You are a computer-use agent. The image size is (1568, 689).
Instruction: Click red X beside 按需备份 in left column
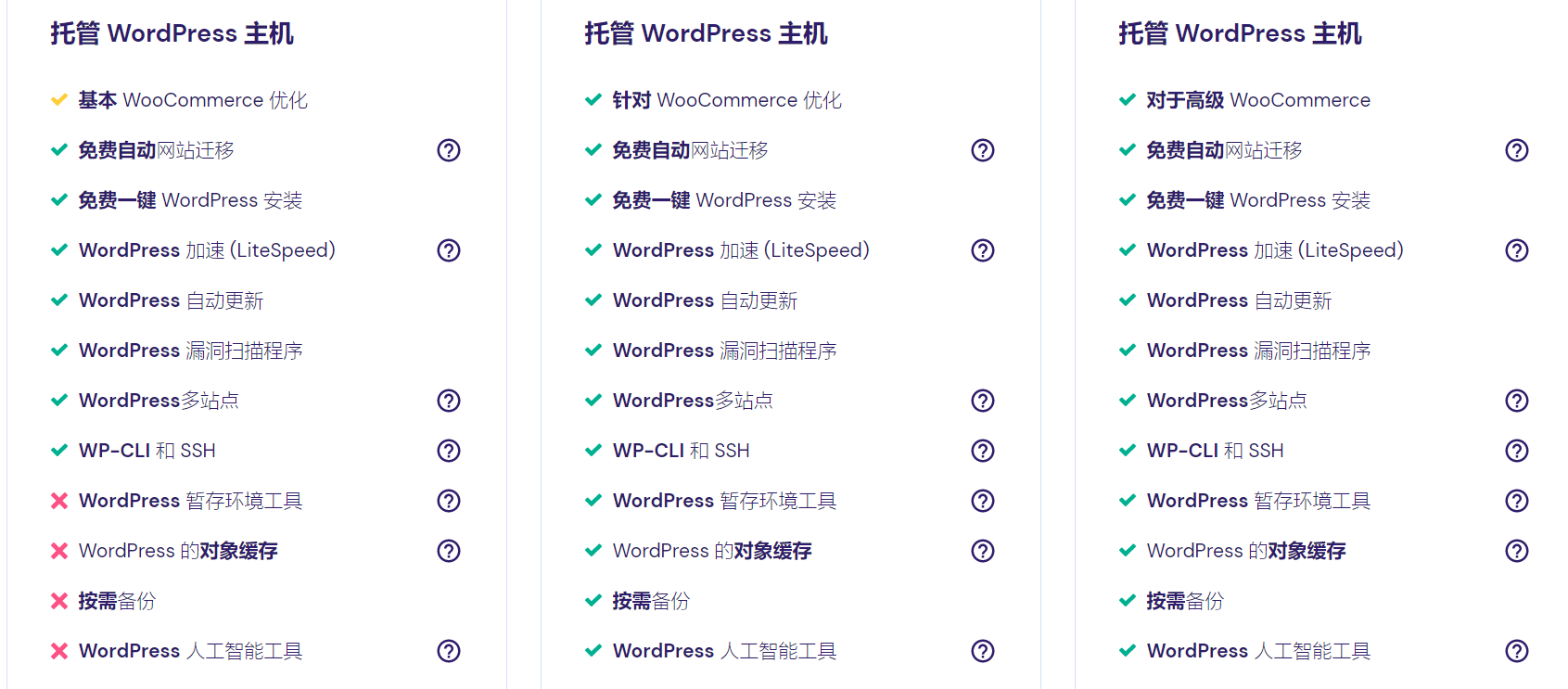59,601
